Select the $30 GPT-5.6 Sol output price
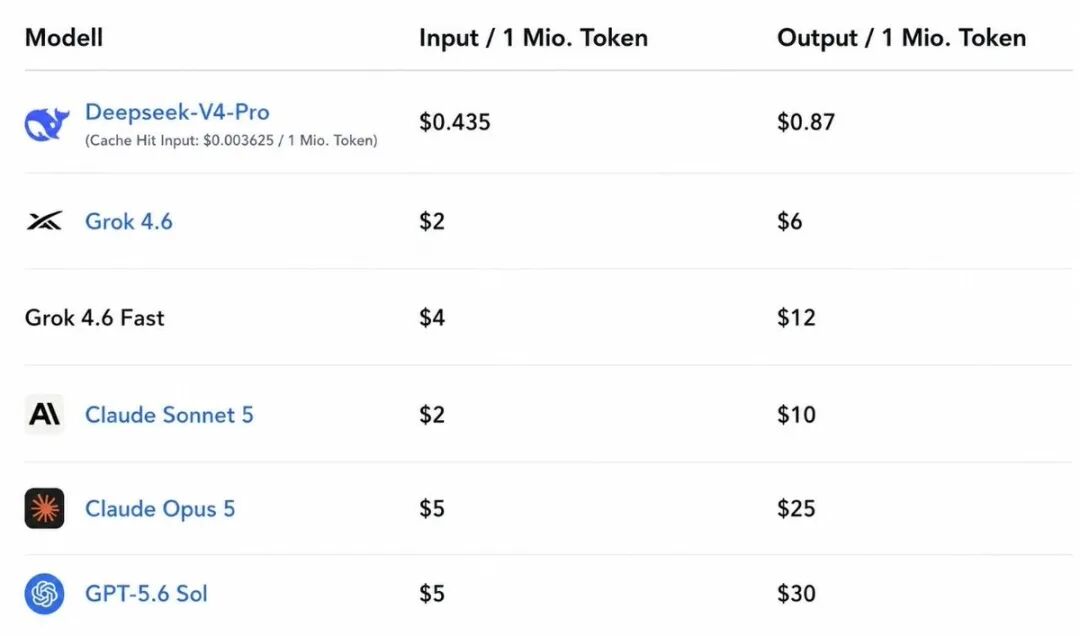 [796, 593]
